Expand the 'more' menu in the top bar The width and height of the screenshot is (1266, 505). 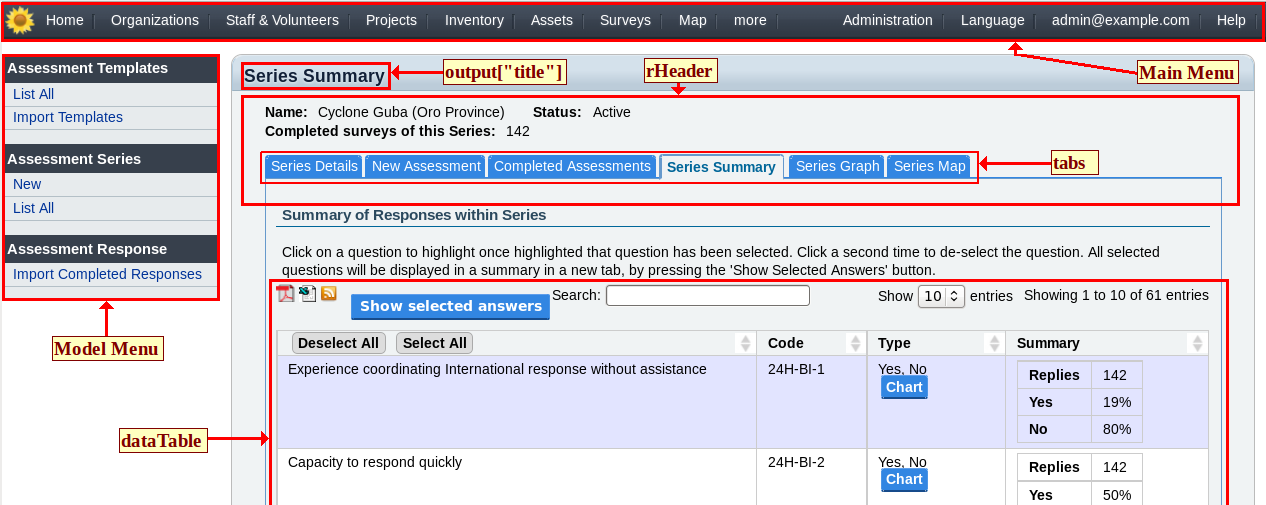pyautogui.click(x=750, y=20)
